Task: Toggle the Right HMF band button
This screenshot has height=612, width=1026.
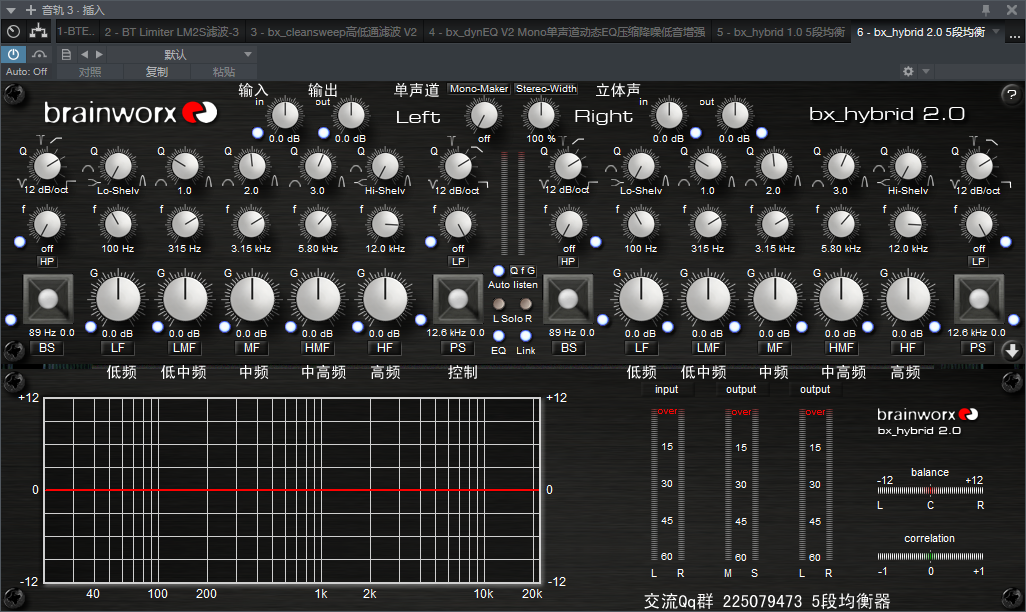Action: point(841,348)
